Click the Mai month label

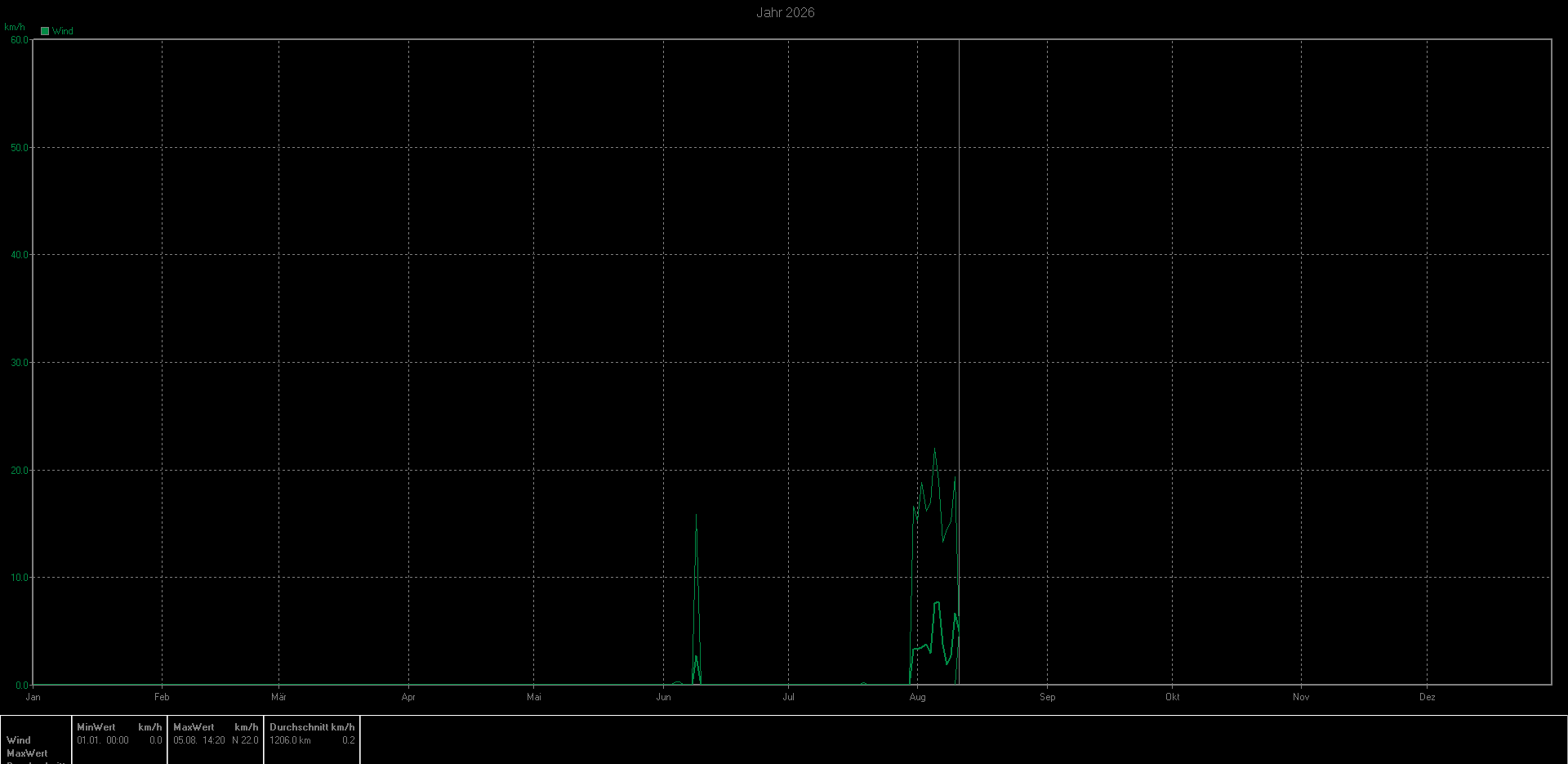534,697
